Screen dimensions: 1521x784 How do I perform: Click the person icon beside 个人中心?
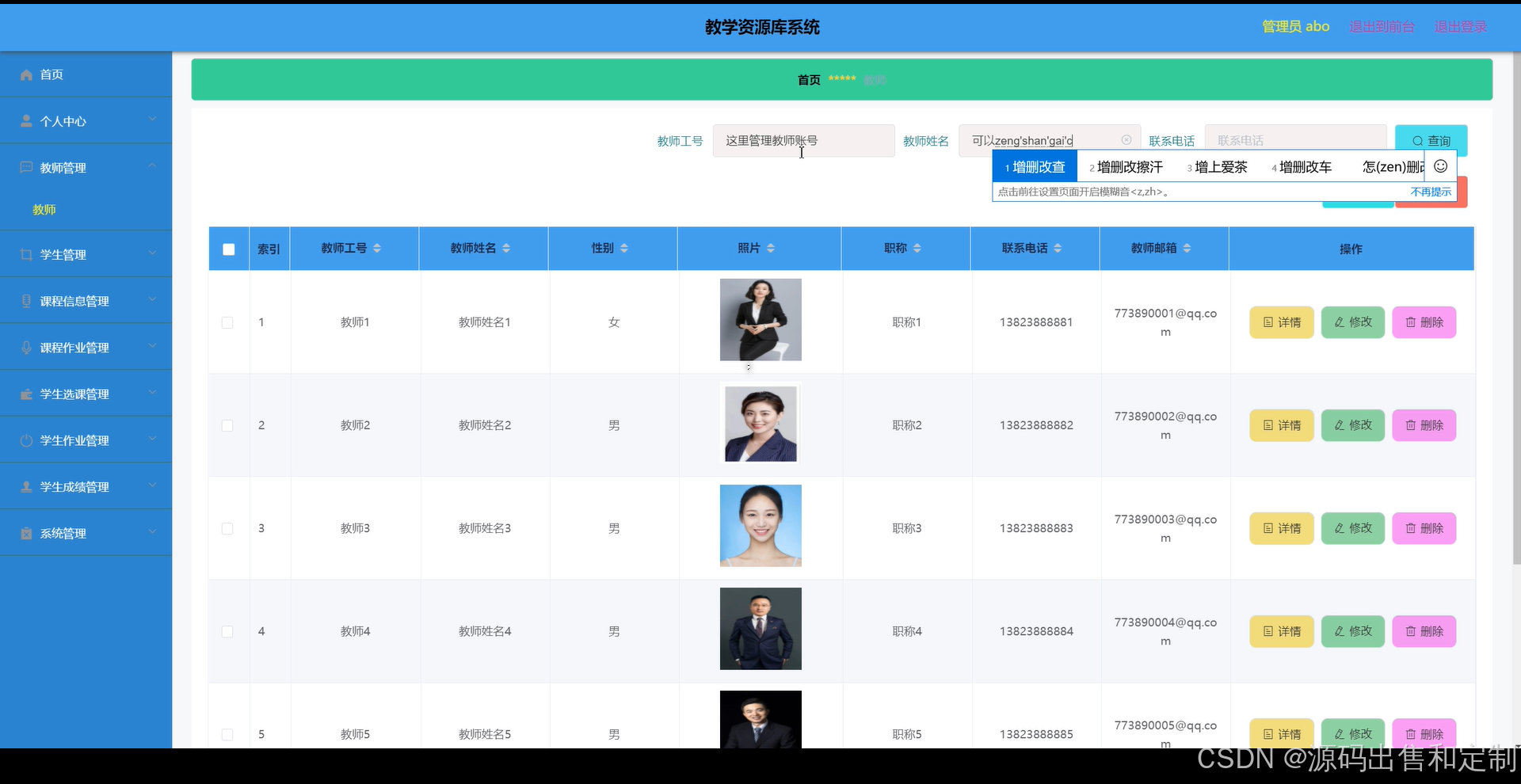tap(26, 121)
